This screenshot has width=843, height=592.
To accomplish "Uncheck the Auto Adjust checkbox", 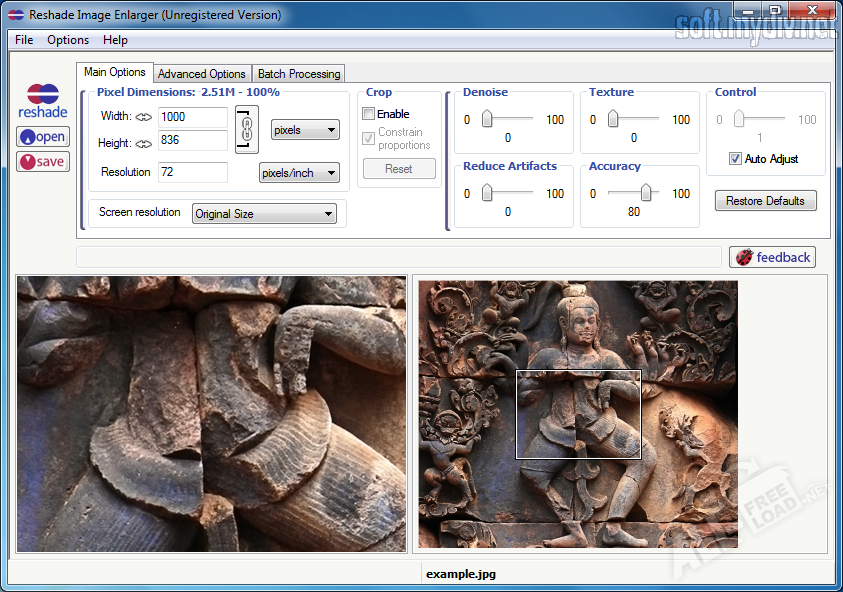I will pos(735,159).
